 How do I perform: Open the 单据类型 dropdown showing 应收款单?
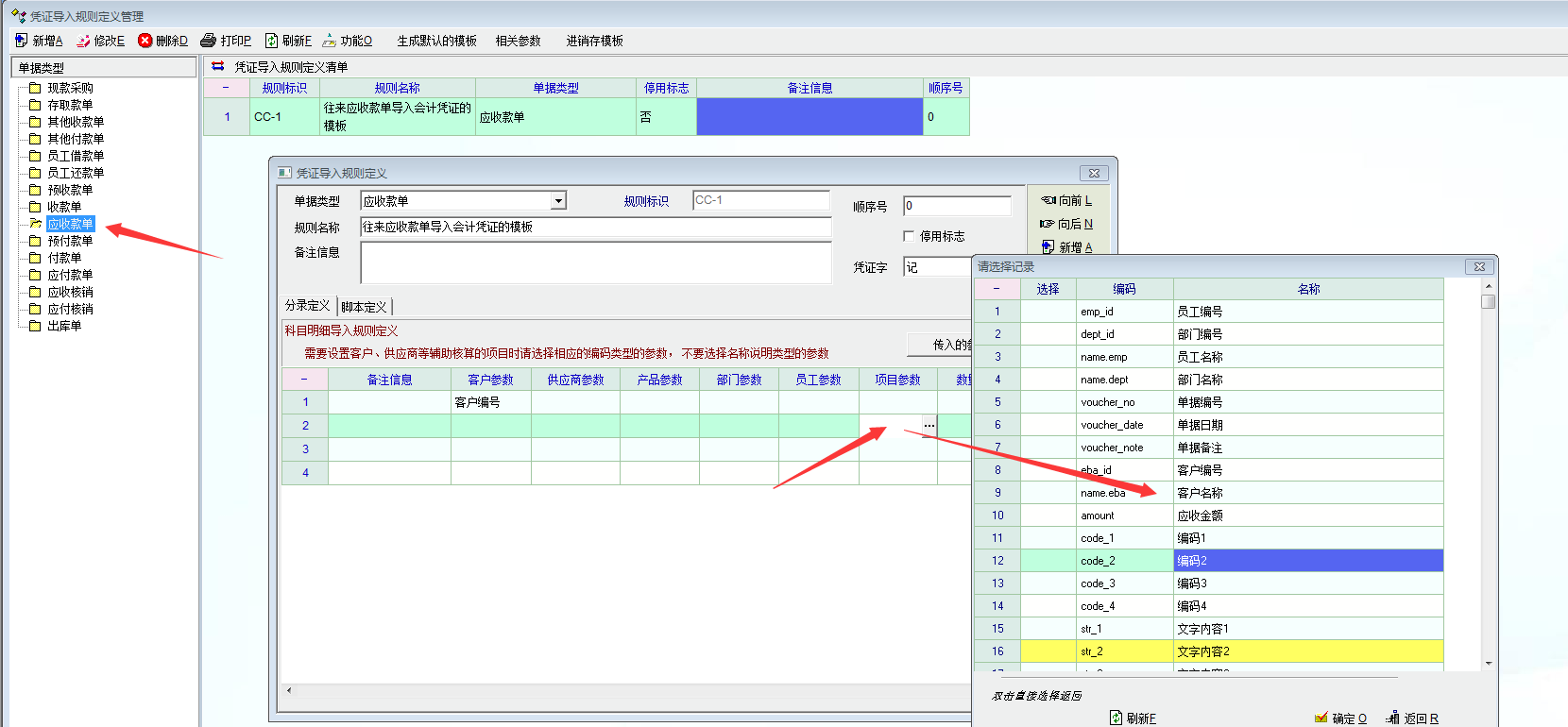point(558,201)
